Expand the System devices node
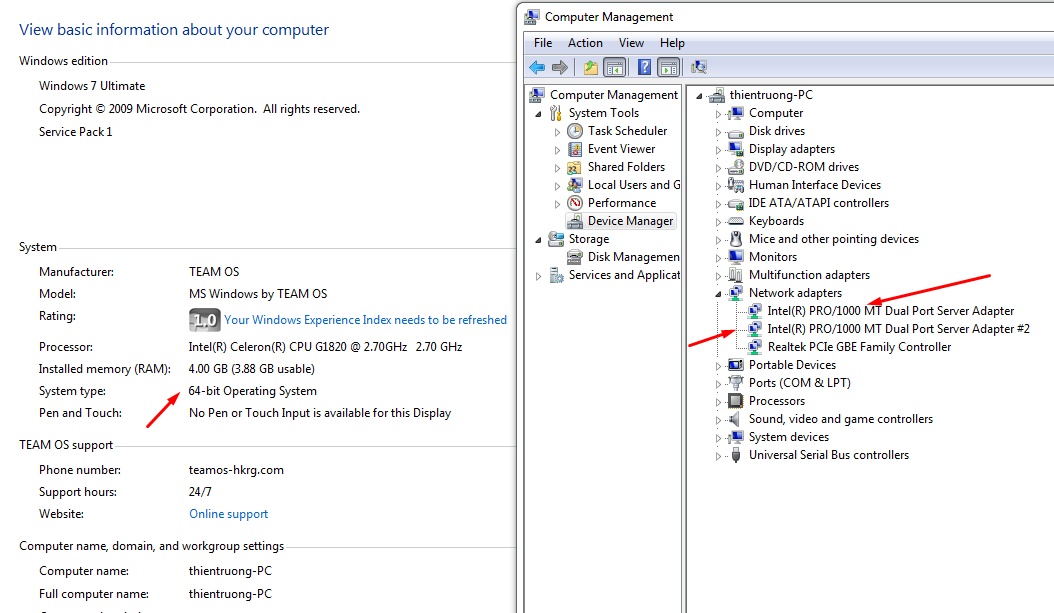Viewport: 1054px width, 613px height. tap(718, 438)
